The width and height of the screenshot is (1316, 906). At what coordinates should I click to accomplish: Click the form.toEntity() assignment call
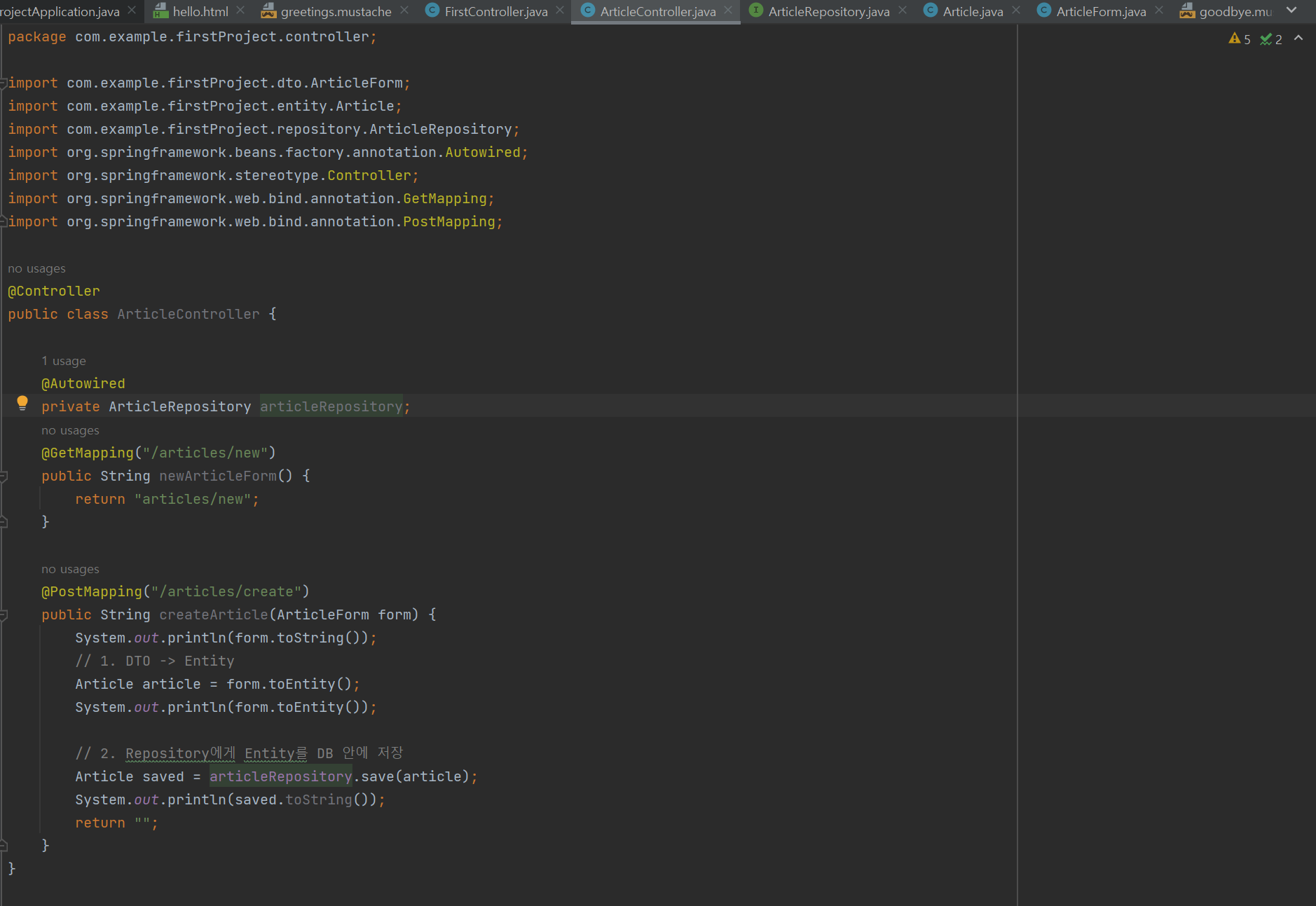pos(289,684)
